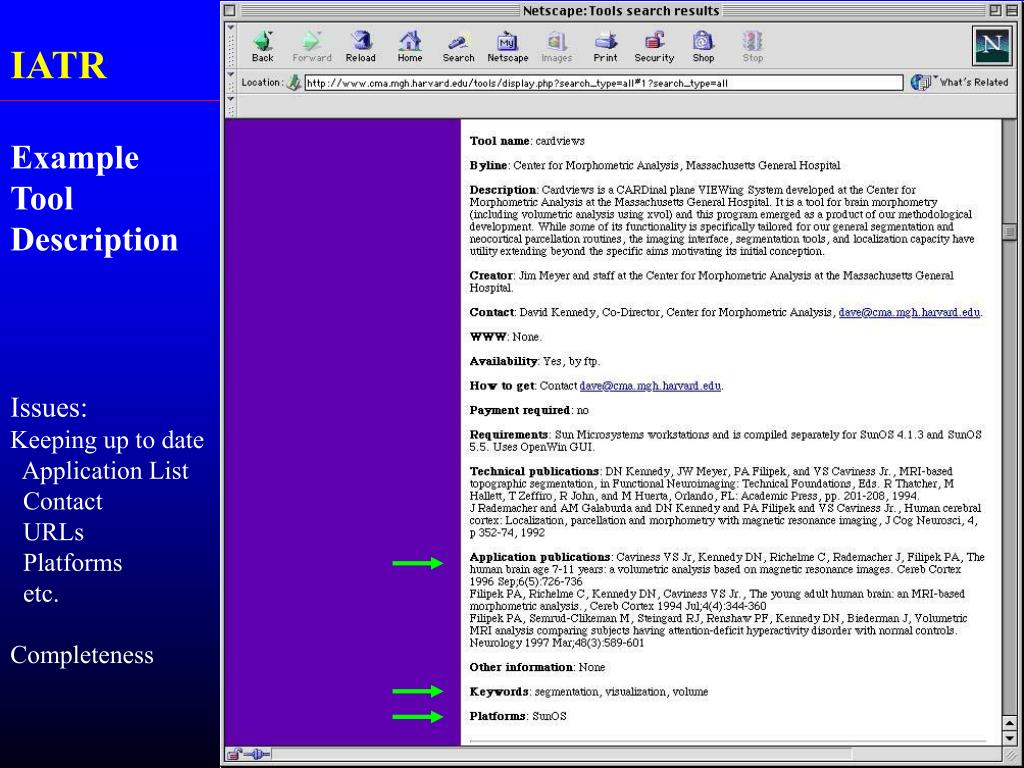Click 'Completeness' slide text

[82, 655]
